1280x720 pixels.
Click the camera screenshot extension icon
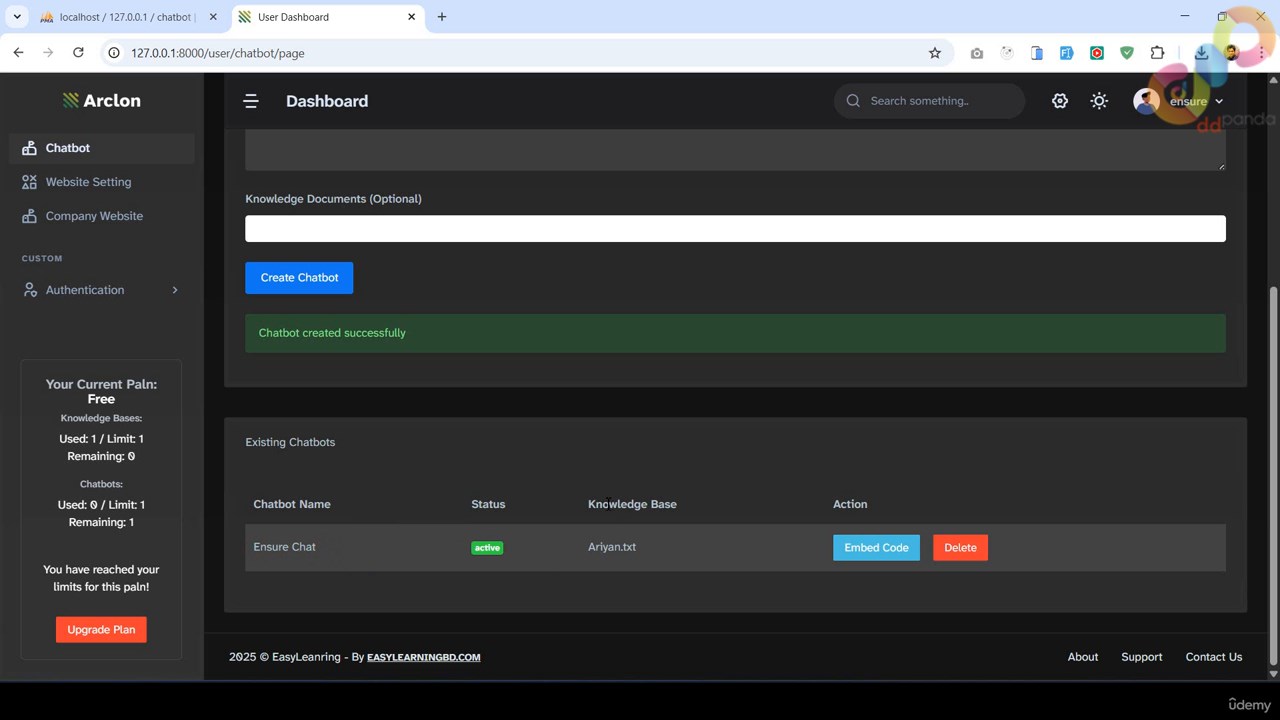[x=977, y=53]
